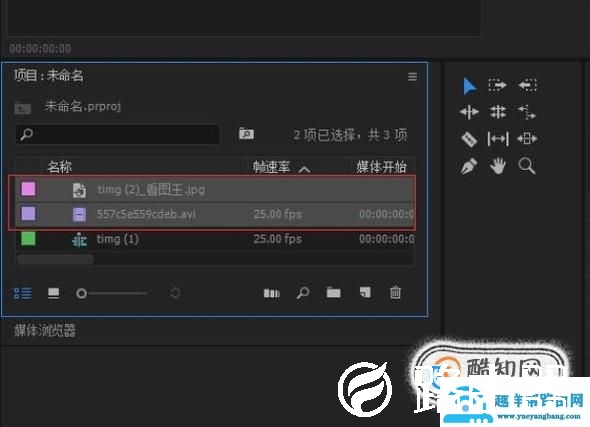This screenshot has height=427, width=590.
Task: Select the Zoom magnifier tool
Action: coord(527,166)
